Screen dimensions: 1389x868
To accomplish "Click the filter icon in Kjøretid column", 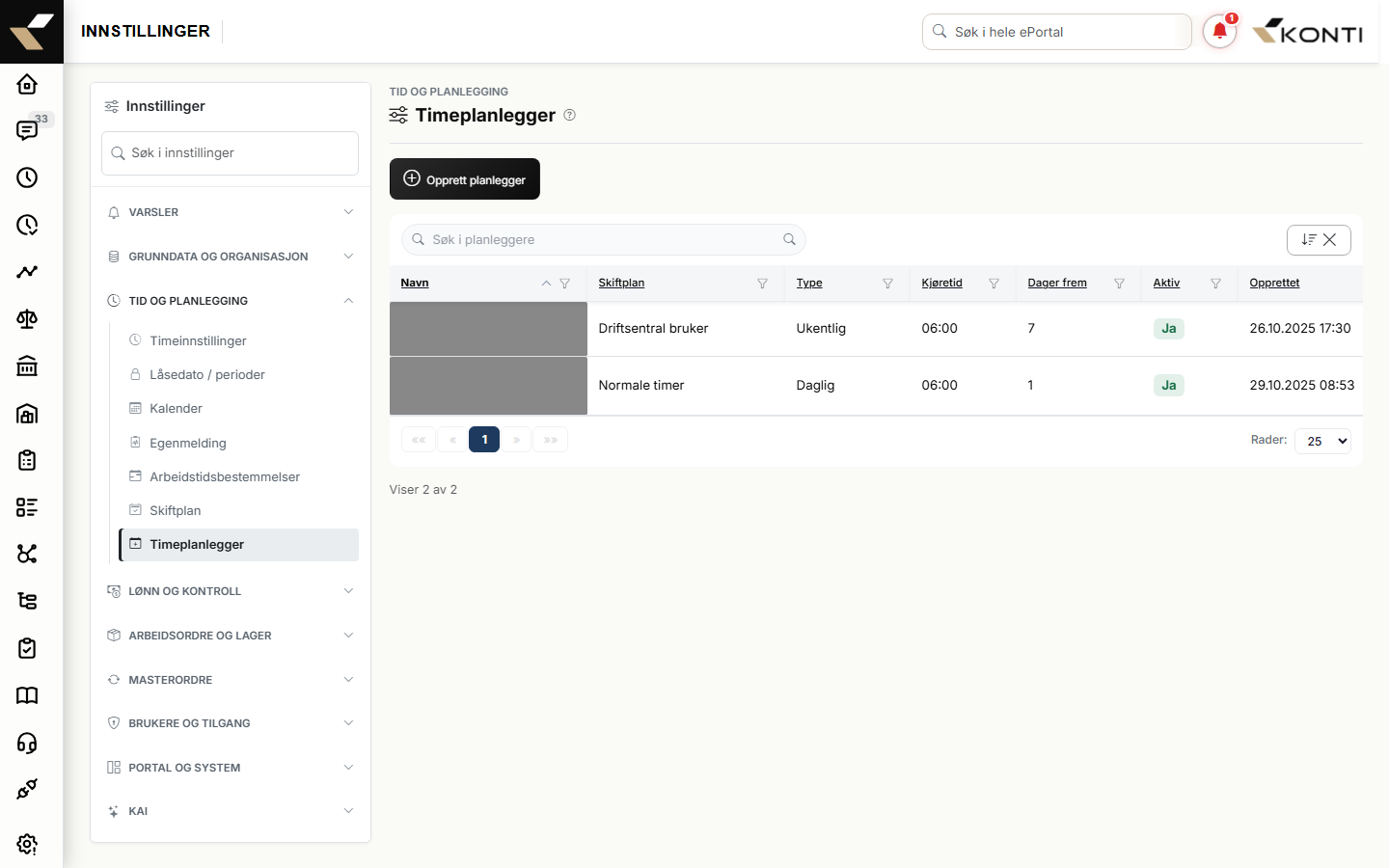I will [x=994, y=284].
